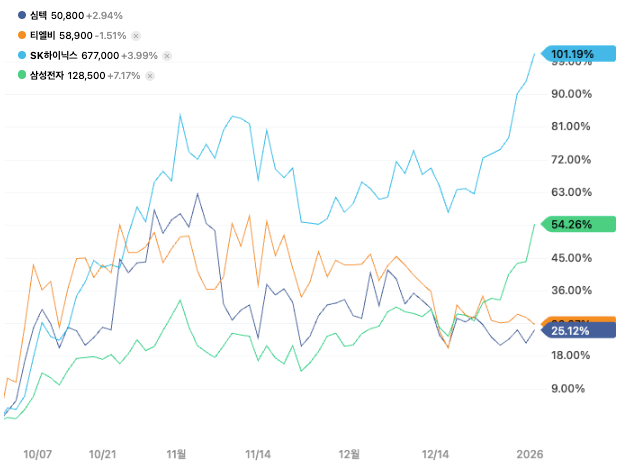The image size is (629, 475).
Task: Click the orange 티엘비 legend dot
Action: click(x=23, y=36)
